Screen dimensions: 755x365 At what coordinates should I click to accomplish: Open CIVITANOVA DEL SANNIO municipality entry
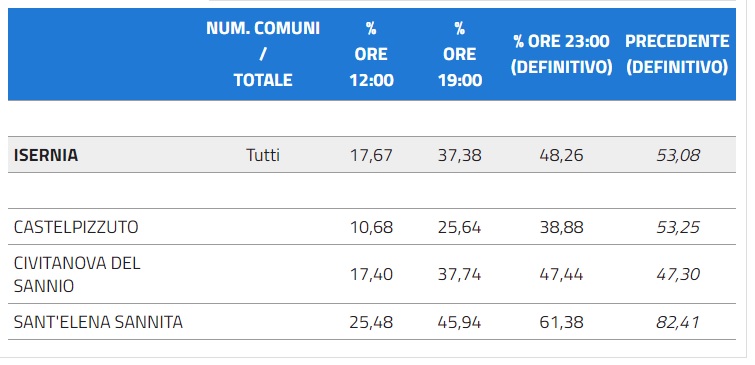77,274
